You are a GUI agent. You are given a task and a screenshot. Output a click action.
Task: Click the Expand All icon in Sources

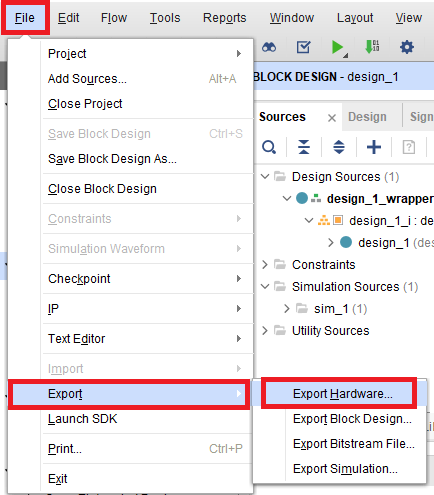(339, 147)
